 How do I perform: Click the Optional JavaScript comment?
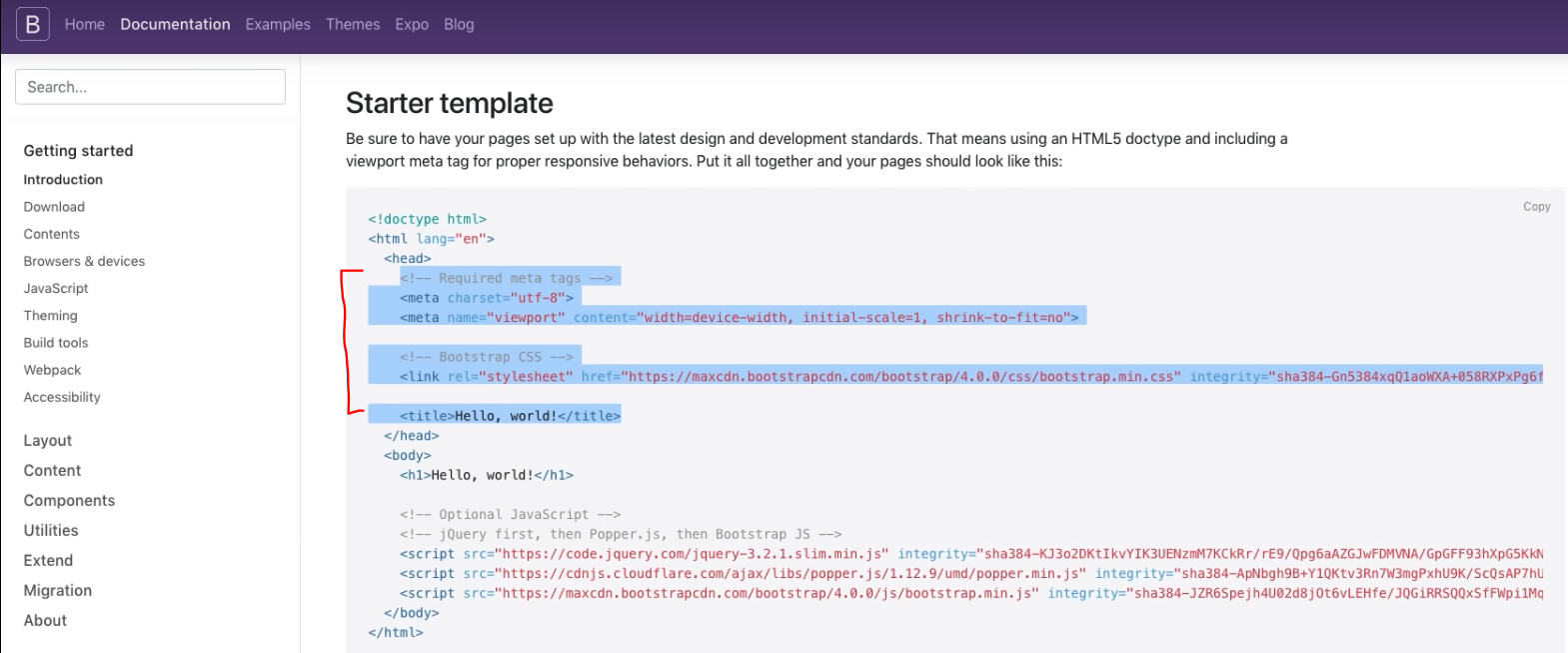tap(510, 515)
